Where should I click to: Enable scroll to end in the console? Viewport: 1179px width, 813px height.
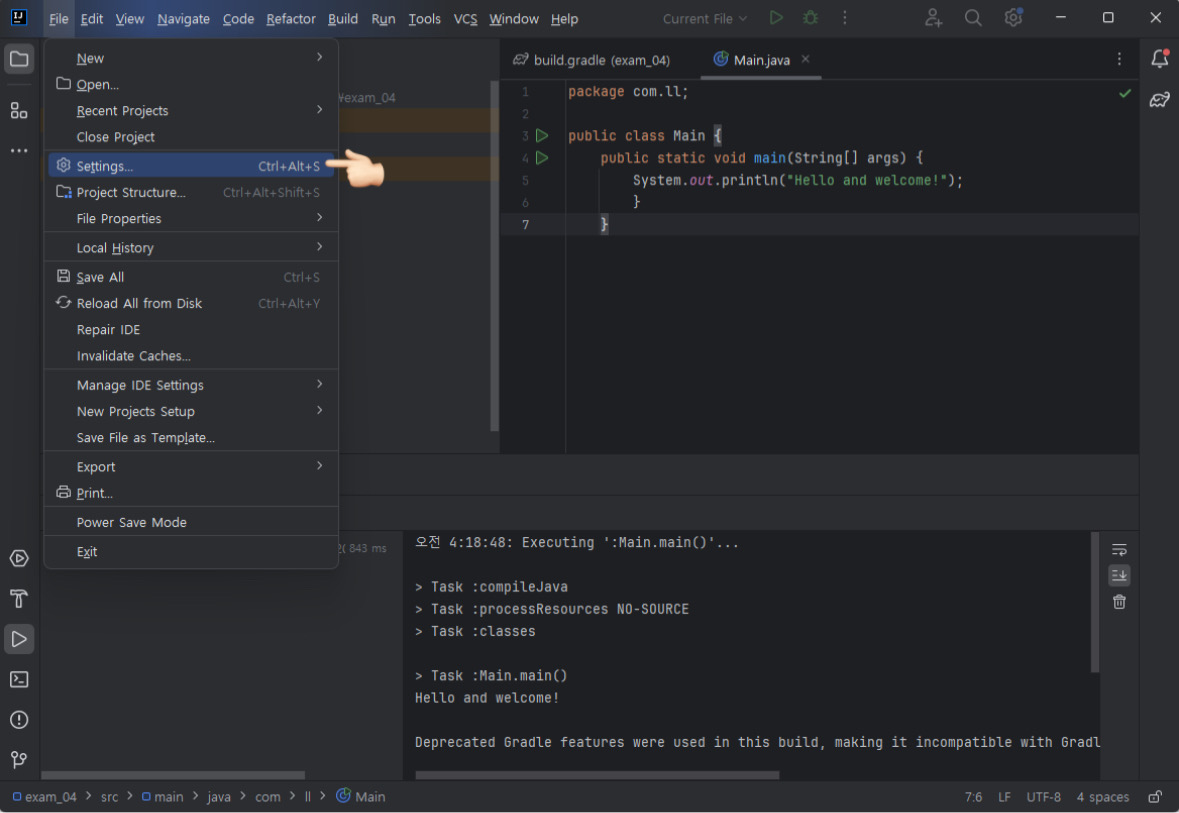tap(1119, 575)
